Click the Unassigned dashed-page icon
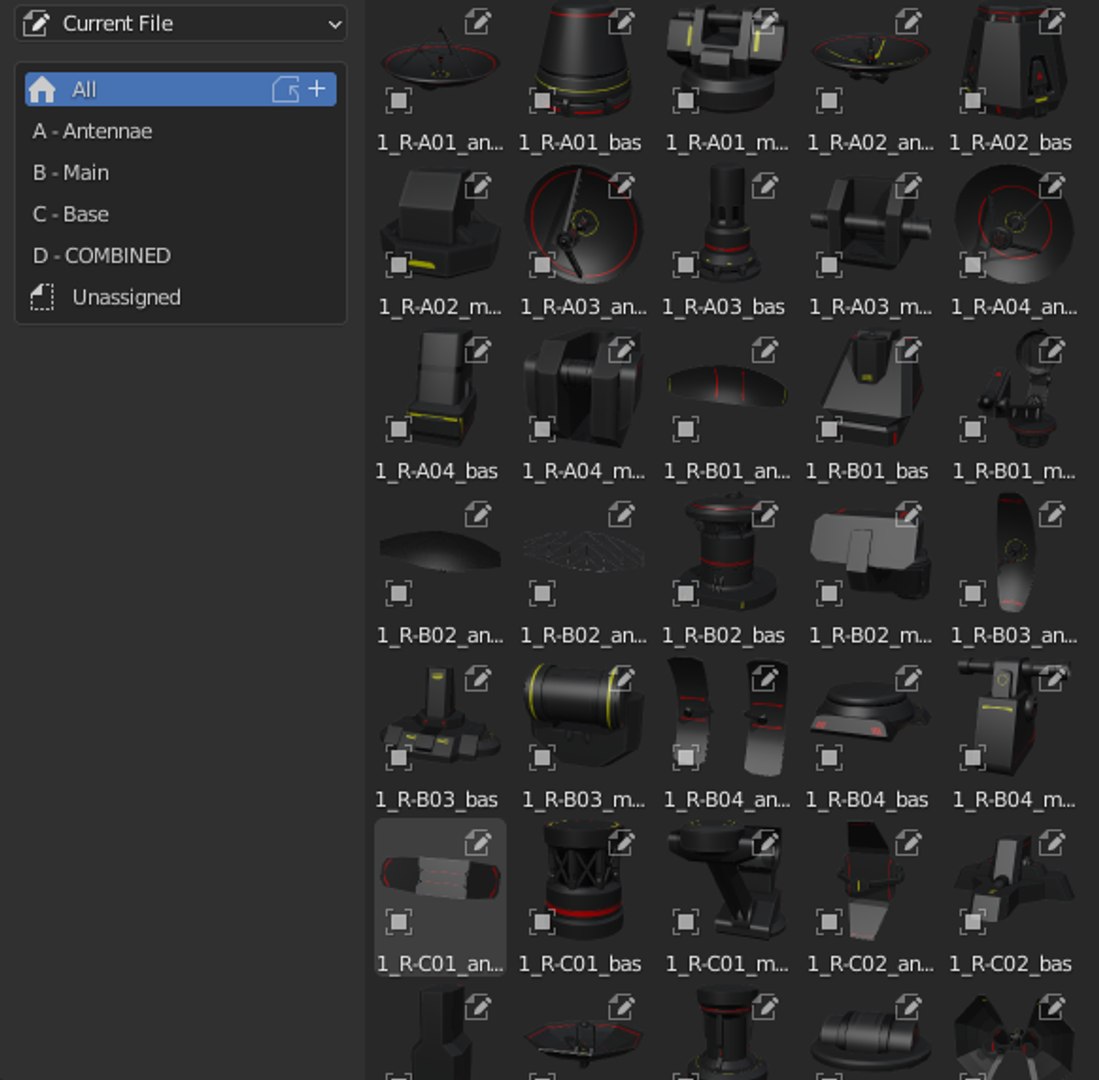 pos(42,297)
